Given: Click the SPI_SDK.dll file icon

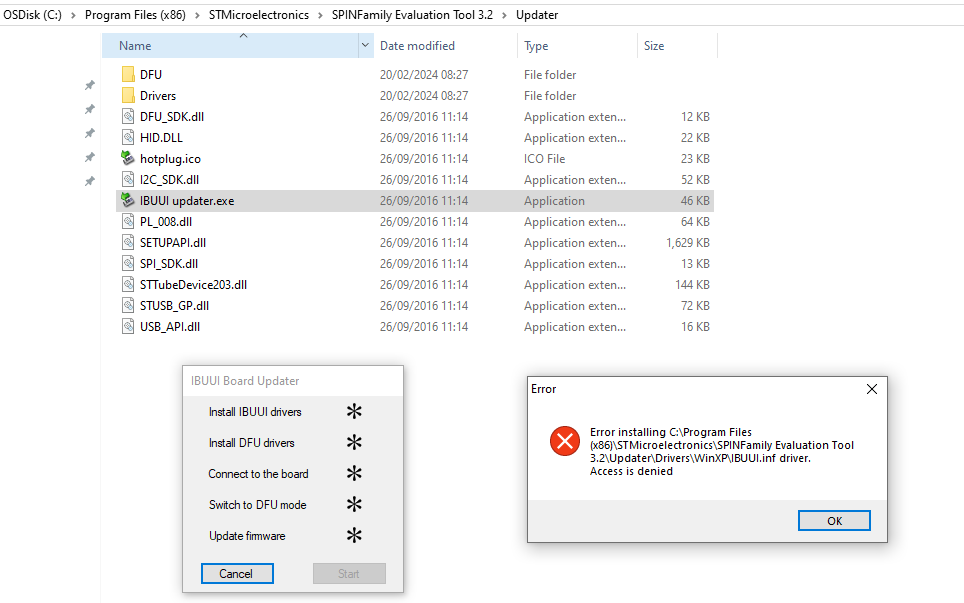Looking at the screenshot, I should 128,263.
